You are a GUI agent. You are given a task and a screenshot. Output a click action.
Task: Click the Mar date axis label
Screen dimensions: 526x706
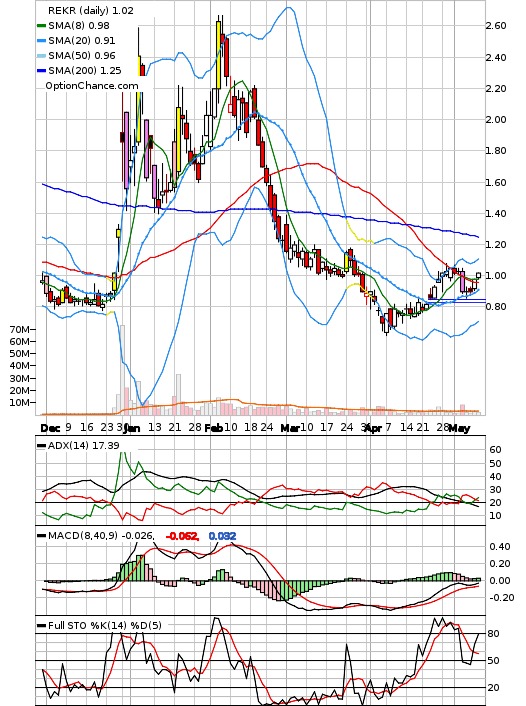point(290,428)
